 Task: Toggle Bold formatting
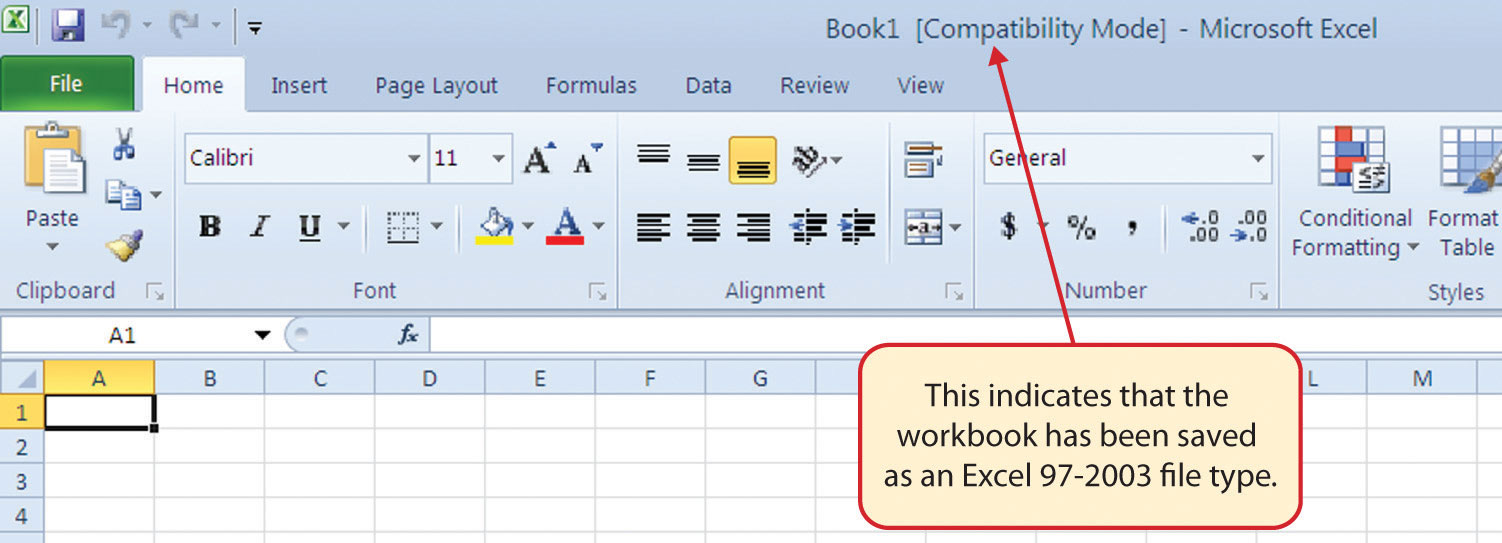click(x=210, y=227)
